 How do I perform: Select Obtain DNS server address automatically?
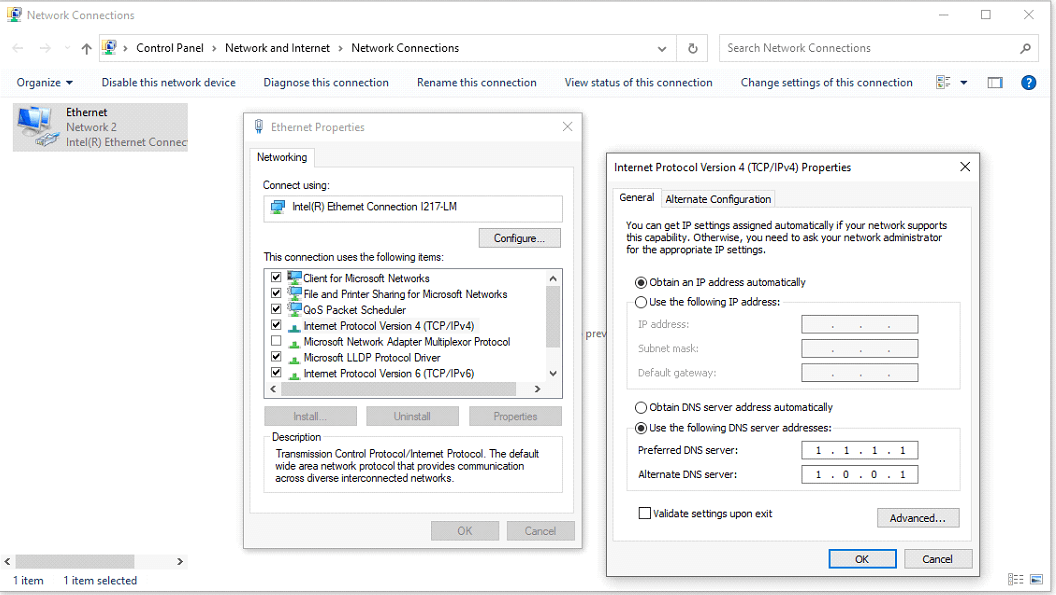point(641,408)
